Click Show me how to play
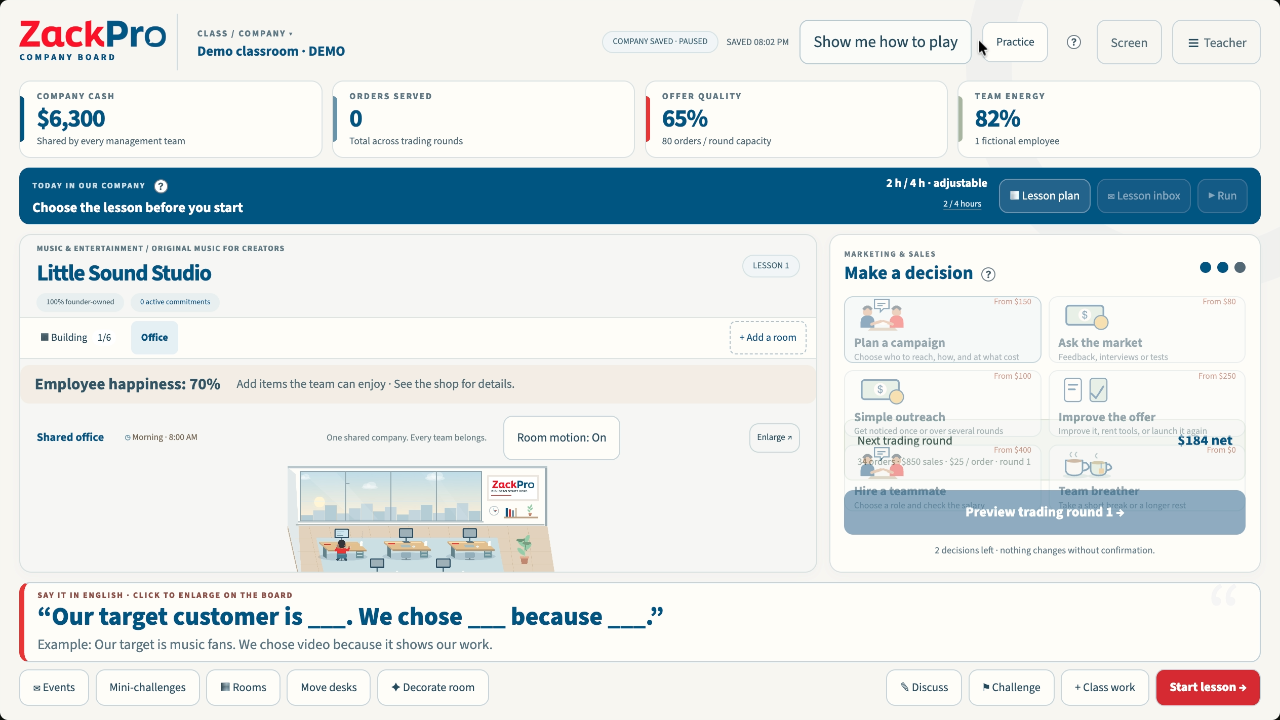This screenshot has width=1280, height=720. [x=885, y=42]
